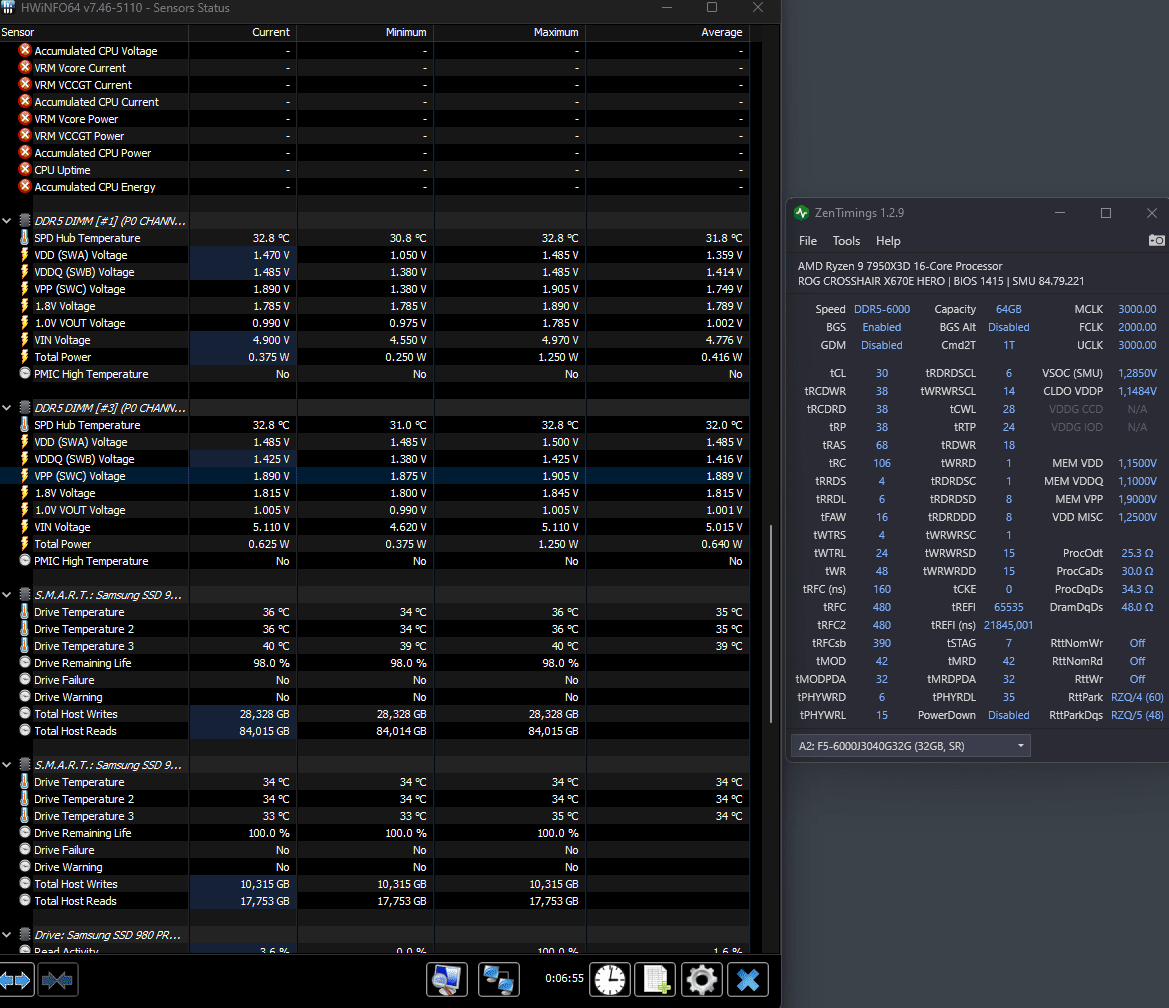This screenshot has height=1008, width=1169.
Task: Click the tREFI value 65535
Action: 1009,607
